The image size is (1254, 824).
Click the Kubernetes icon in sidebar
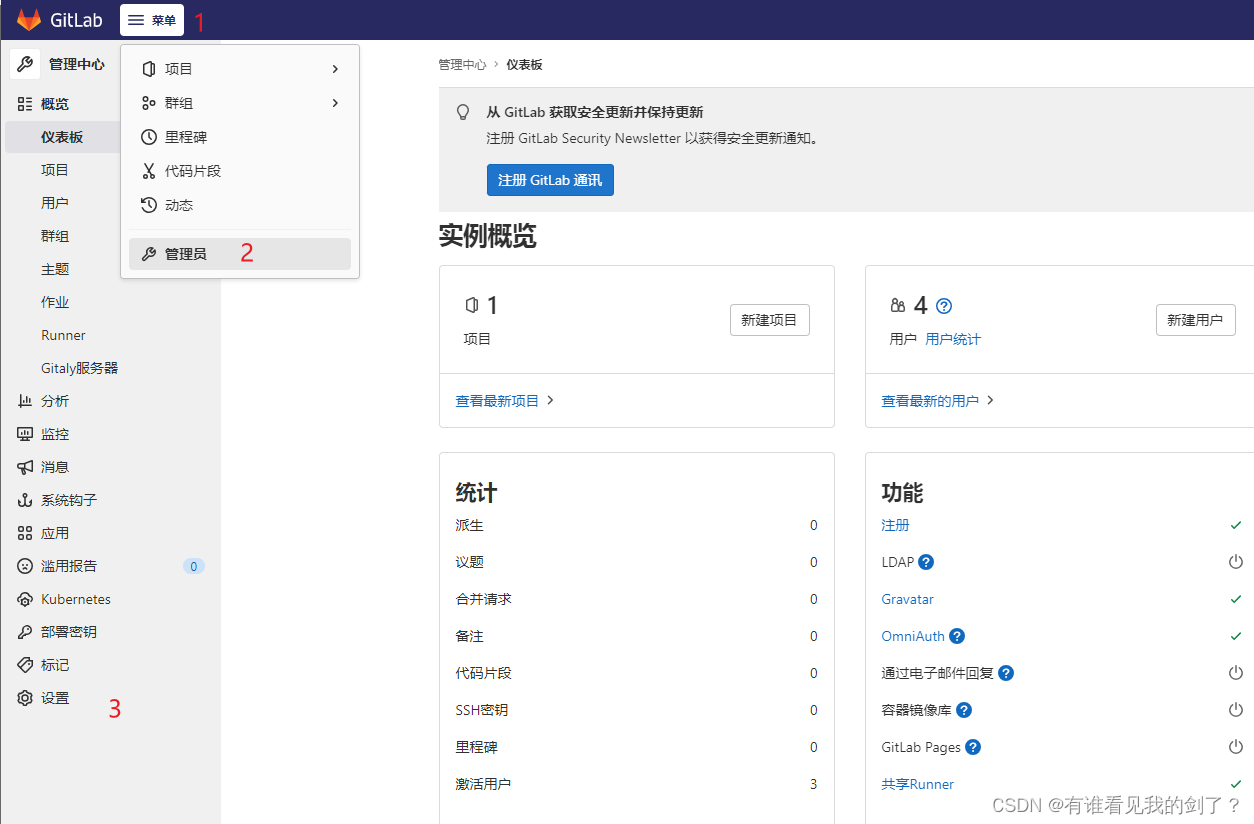pyautogui.click(x=25, y=599)
